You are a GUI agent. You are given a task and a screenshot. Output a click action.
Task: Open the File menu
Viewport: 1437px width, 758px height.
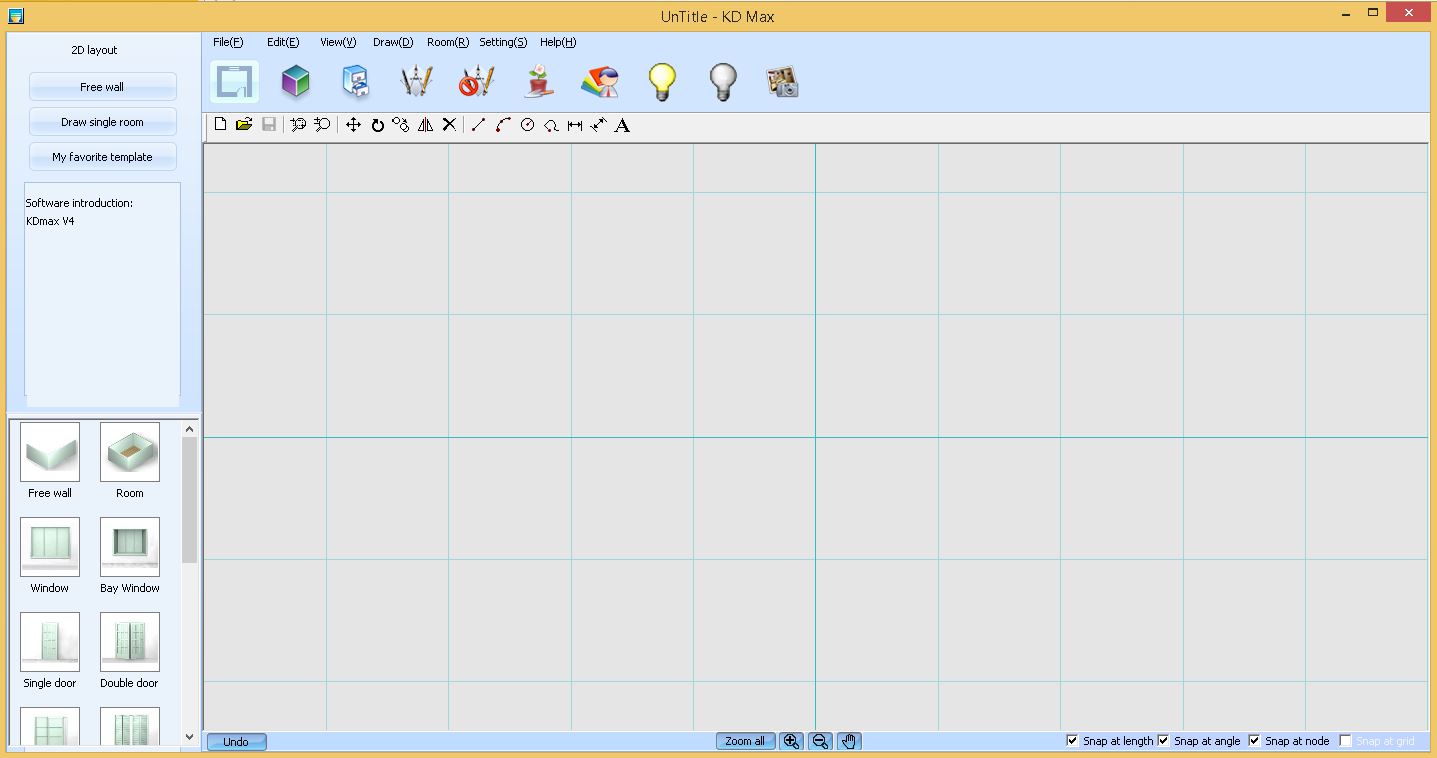pos(228,42)
